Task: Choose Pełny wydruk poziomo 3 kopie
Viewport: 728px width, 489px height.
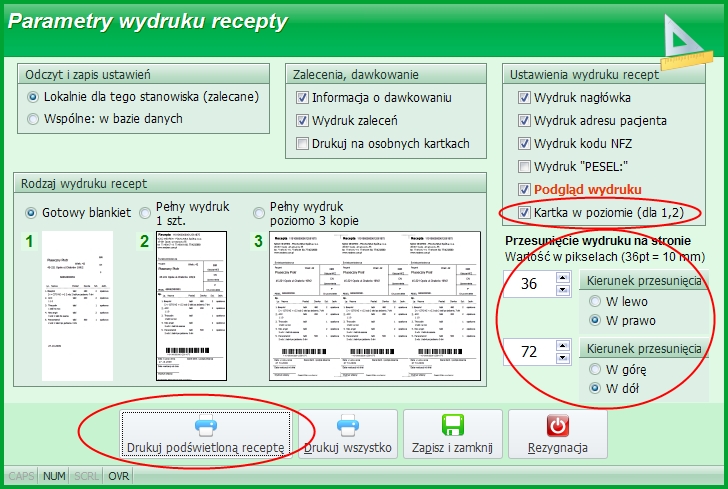Action: click(x=259, y=213)
